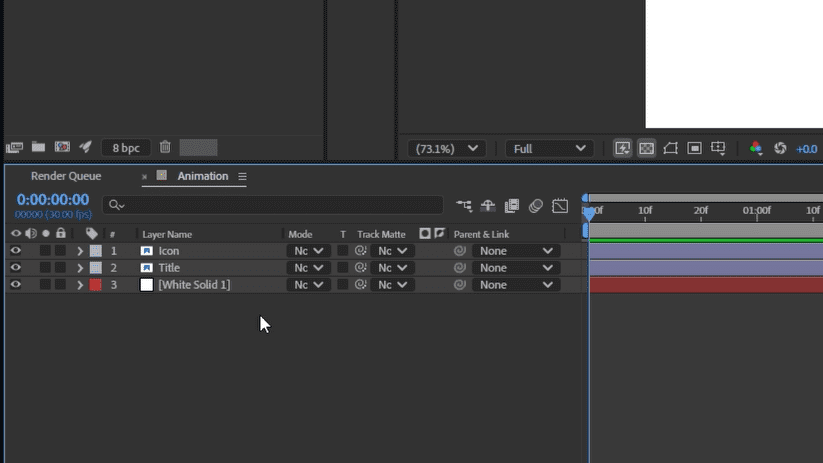The height and width of the screenshot is (463, 823).
Task: Show channel and color management settings
Action: pyautogui.click(x=756, y=149)
